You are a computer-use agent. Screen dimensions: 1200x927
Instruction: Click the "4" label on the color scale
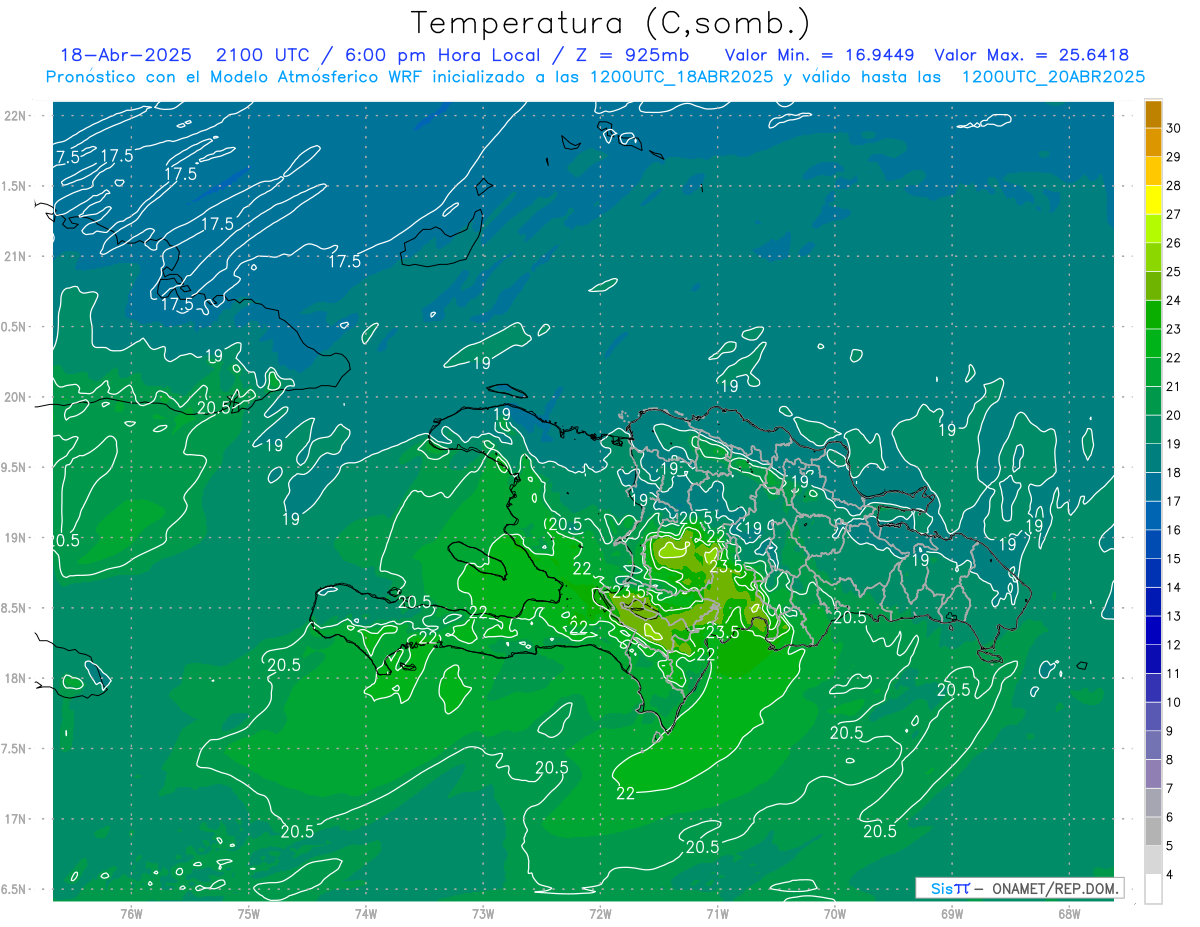tap(1170, 876)
